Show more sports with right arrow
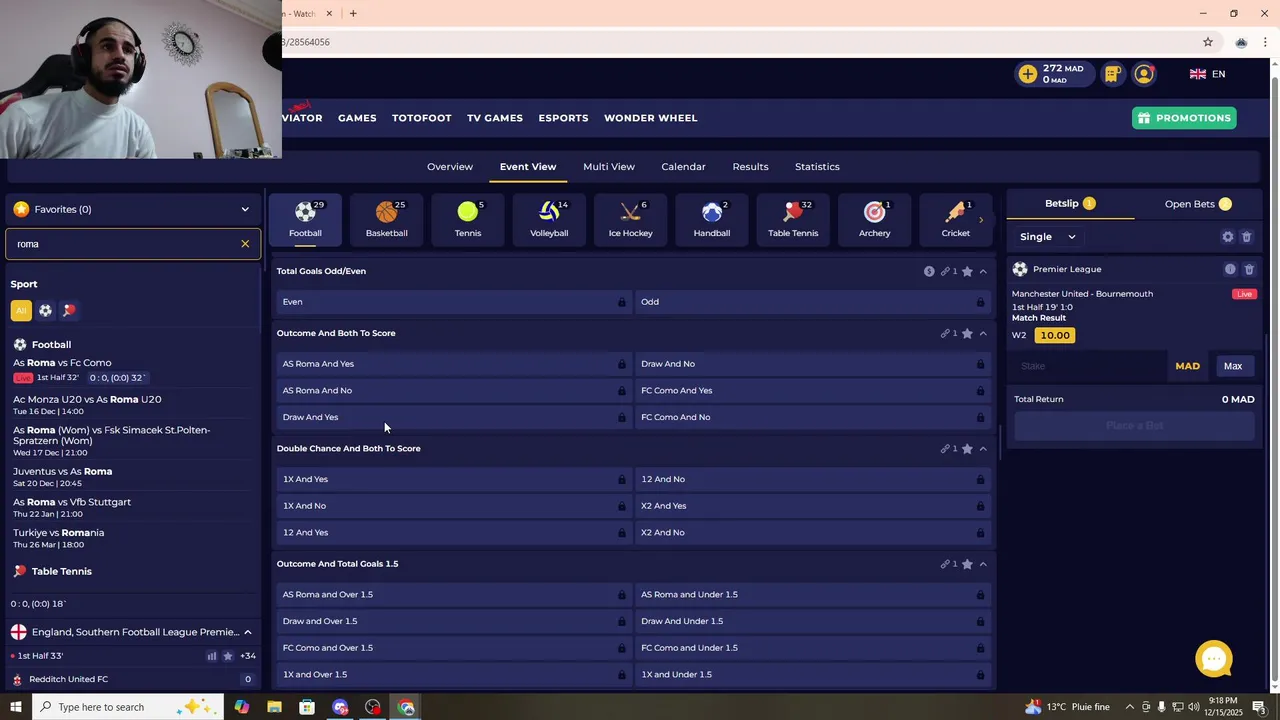This screenshot has width=1280, height=720. [981, 220]
